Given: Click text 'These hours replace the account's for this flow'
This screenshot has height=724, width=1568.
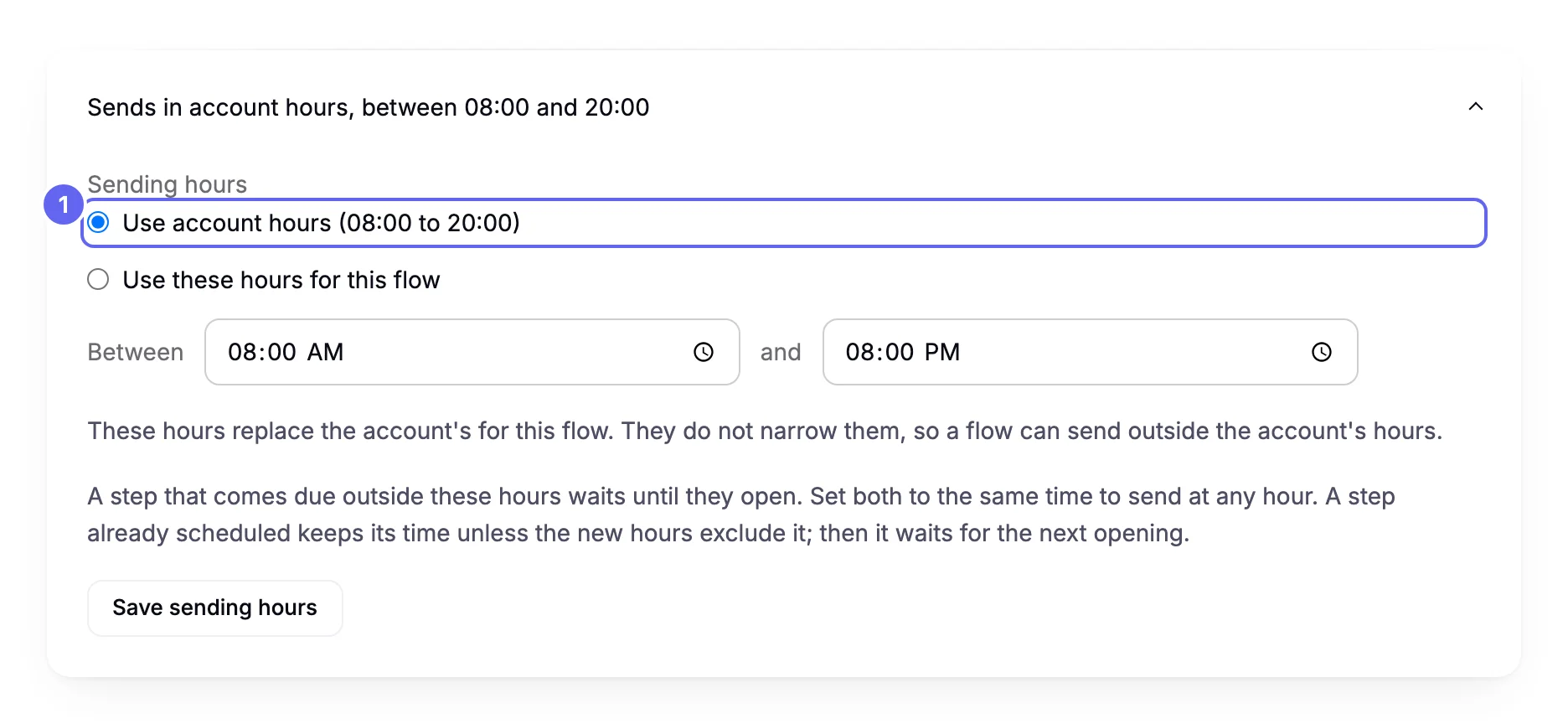Looking at the screenshot, I should (350, 431).
